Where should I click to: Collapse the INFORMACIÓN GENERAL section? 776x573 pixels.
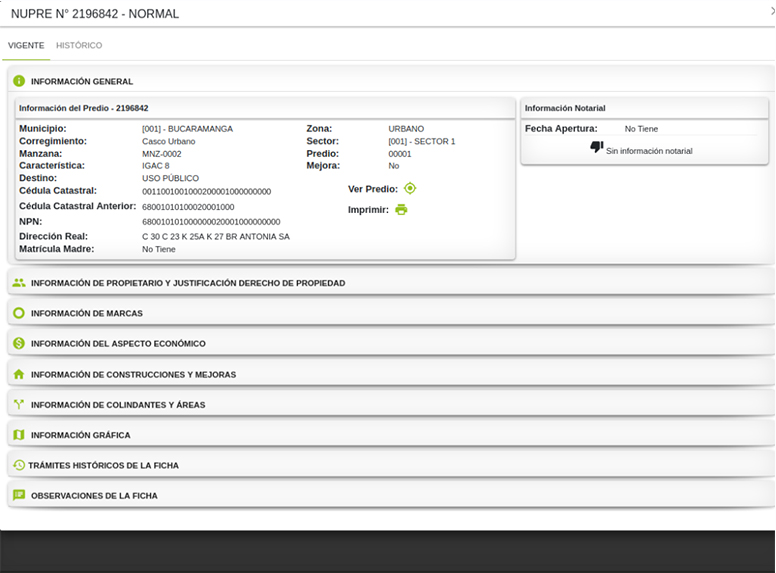(x=391, y=81)
